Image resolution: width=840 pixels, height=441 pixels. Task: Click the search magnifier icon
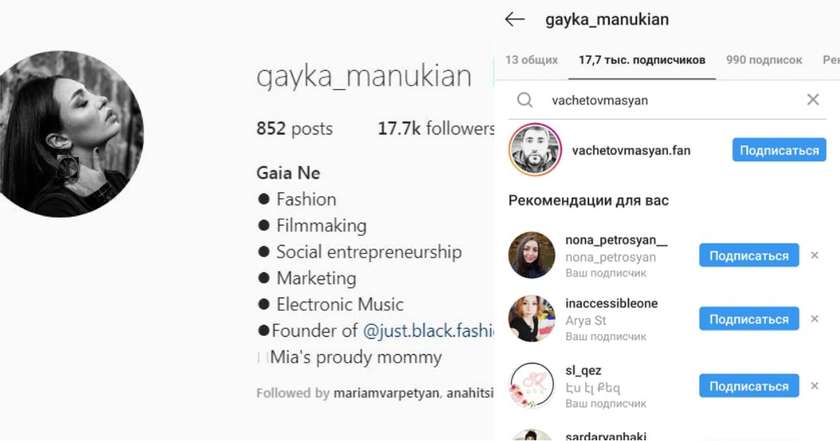pyautogui.click(x=525, y=100)
